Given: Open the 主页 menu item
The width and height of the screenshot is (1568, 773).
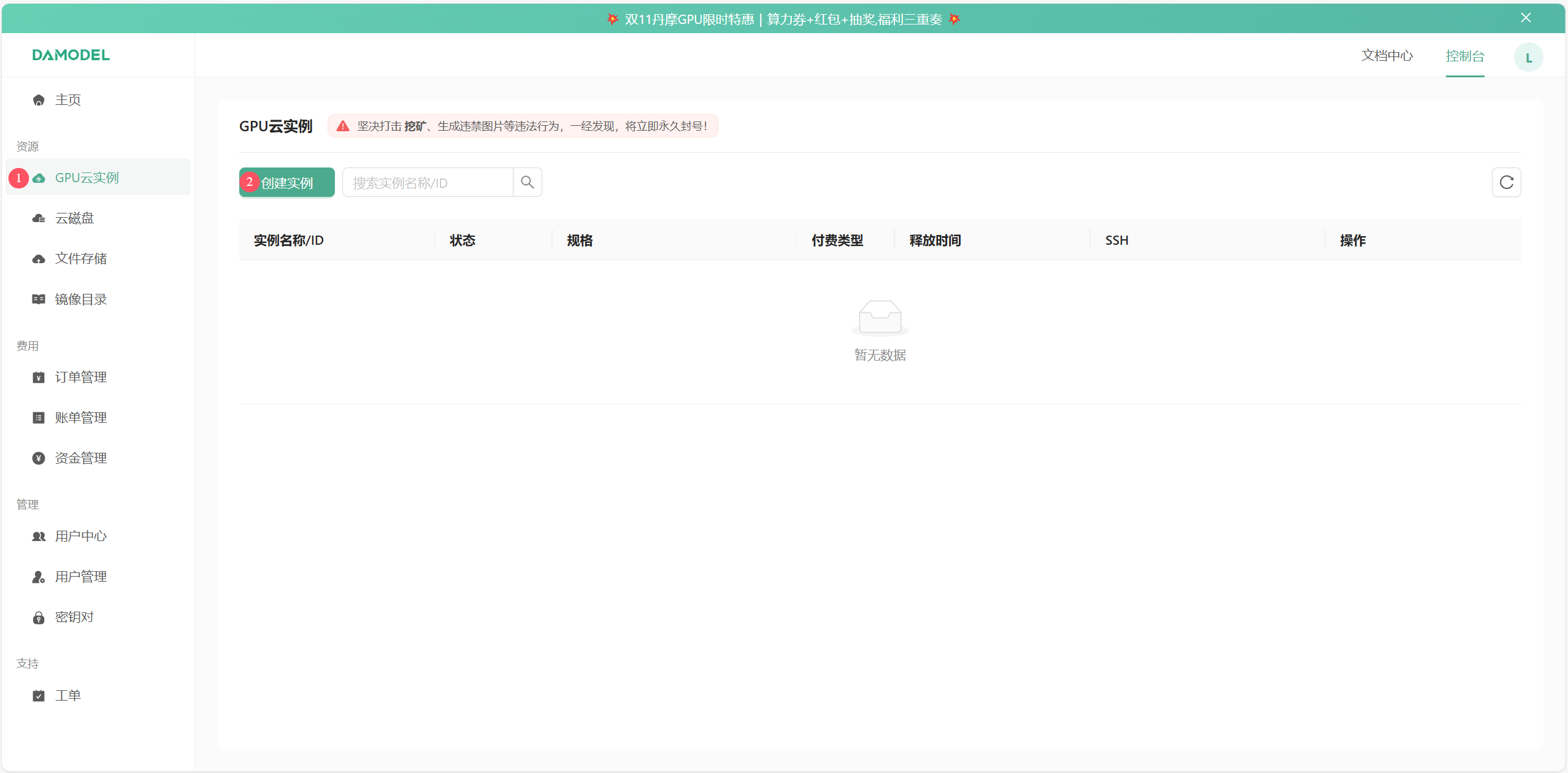Looking at the screenshot, I should coord(98,100).
